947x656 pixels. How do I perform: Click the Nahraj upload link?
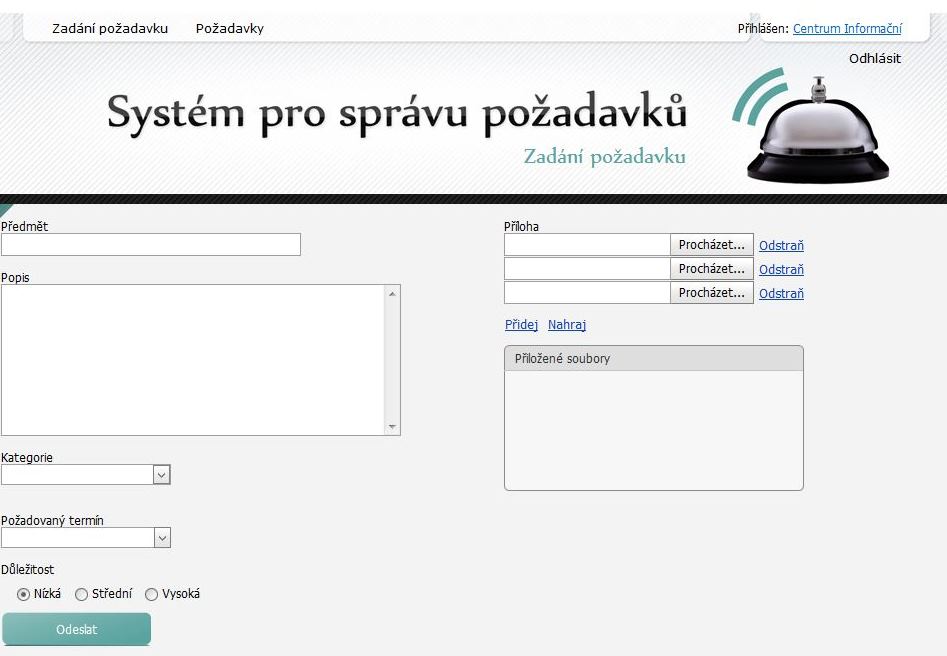(x=567, y=325)
